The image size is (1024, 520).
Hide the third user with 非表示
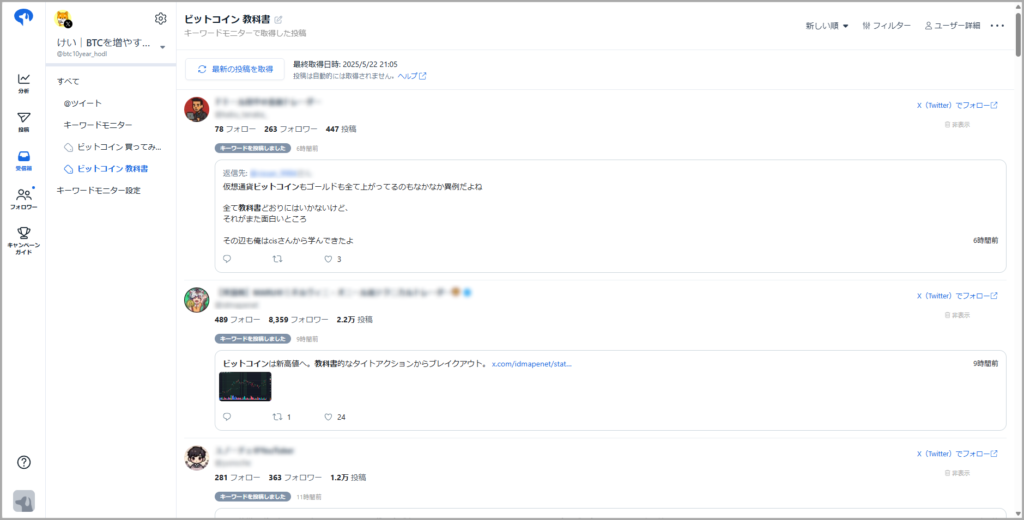[957, 473]
